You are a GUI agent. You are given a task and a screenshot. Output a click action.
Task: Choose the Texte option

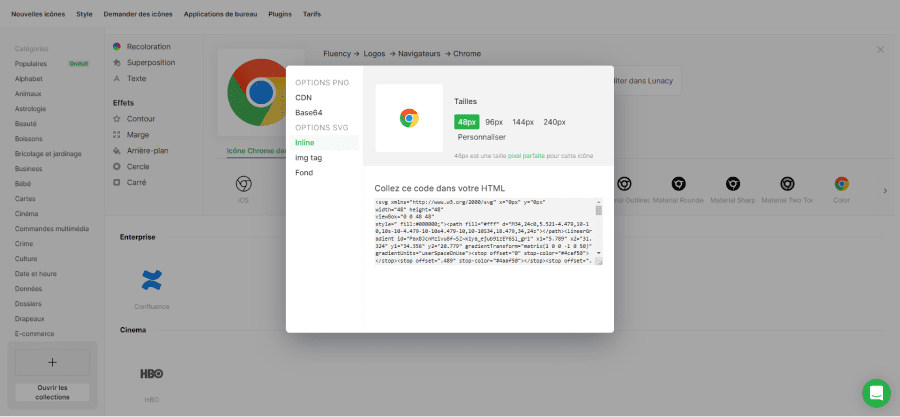(x=130, y=79)
